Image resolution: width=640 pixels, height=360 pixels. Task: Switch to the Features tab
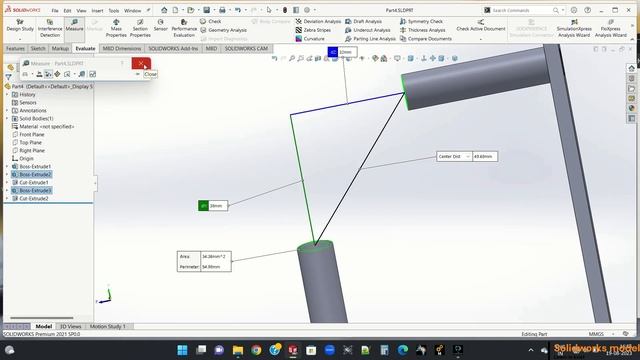pos(15,49)
